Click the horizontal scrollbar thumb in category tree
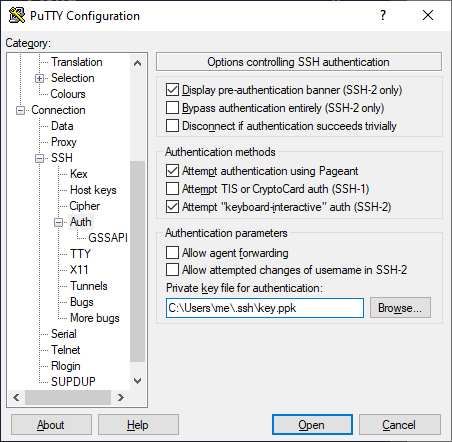The height and width of the screenshot is (442, 452). [x=68, y=397]
